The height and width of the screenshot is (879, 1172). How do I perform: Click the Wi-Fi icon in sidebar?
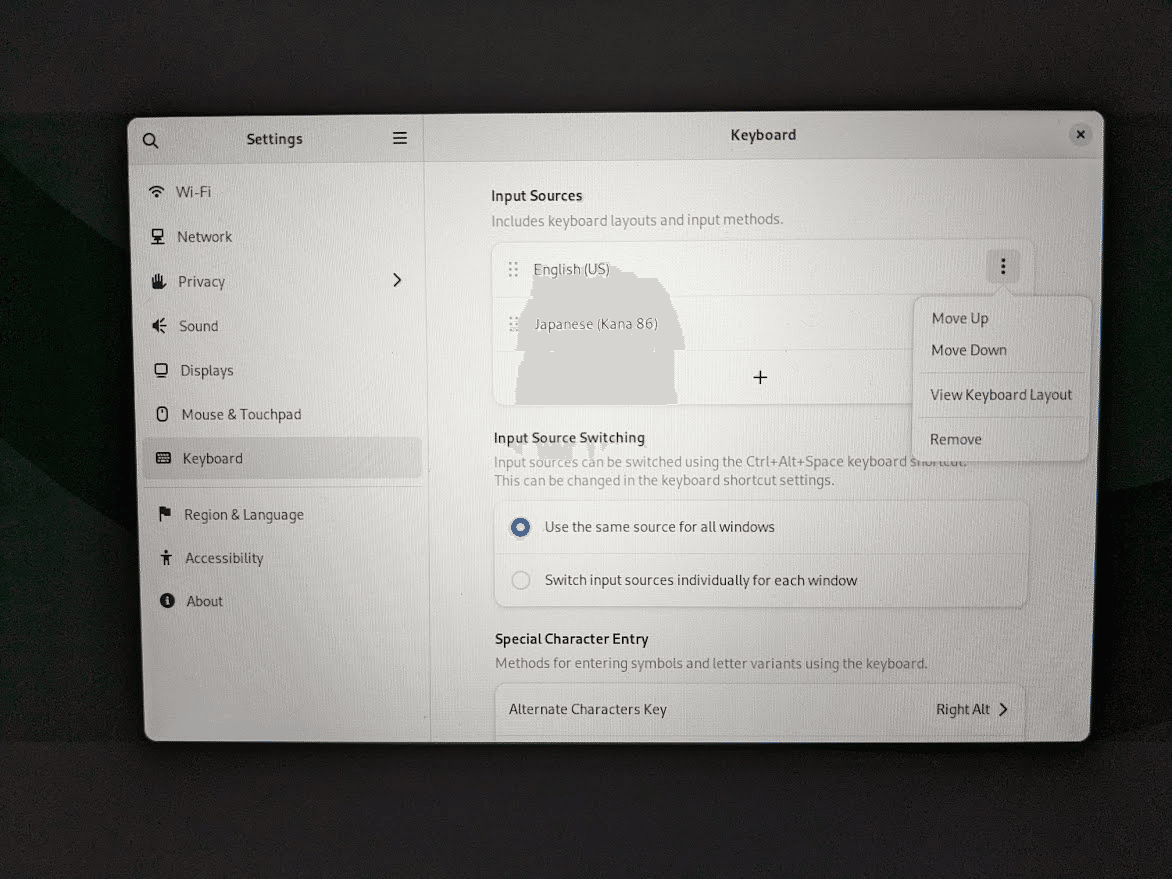tap(156, 191)
